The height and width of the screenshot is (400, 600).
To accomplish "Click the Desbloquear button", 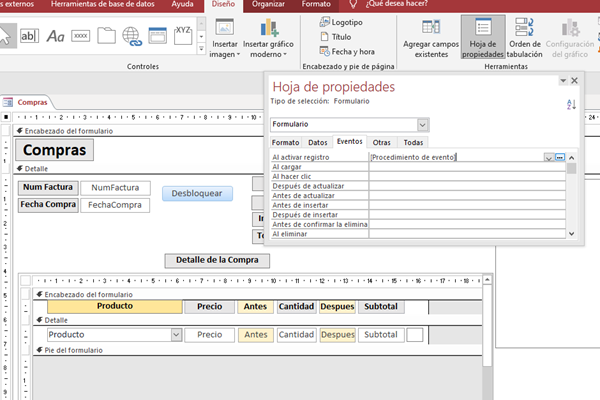I will 197,193.
